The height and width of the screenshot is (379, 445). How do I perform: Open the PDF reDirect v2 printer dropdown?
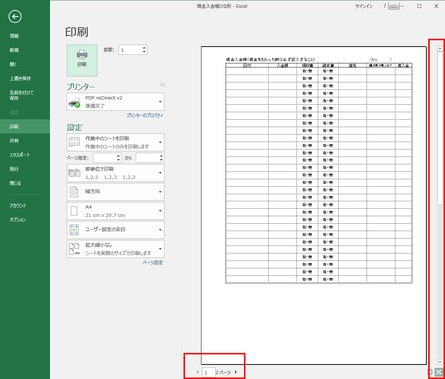(115, 102)
